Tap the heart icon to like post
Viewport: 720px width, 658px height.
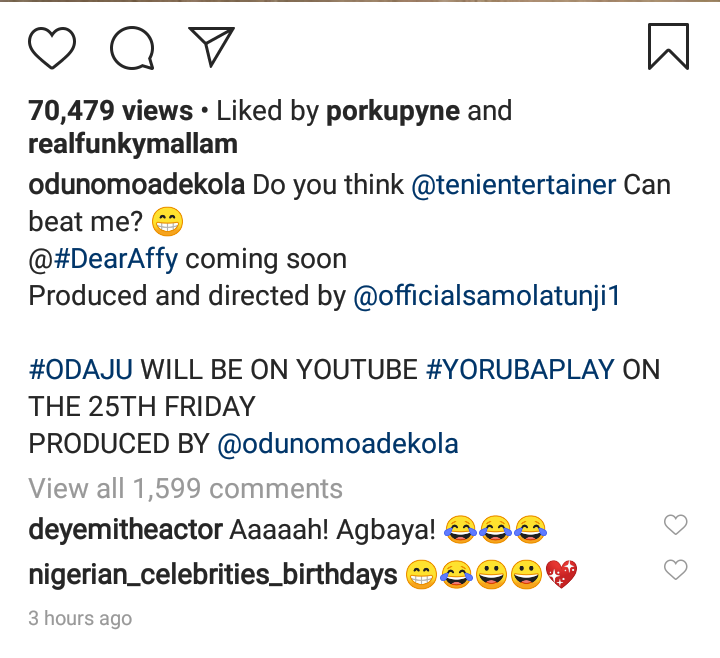click(x=53, y=47)
